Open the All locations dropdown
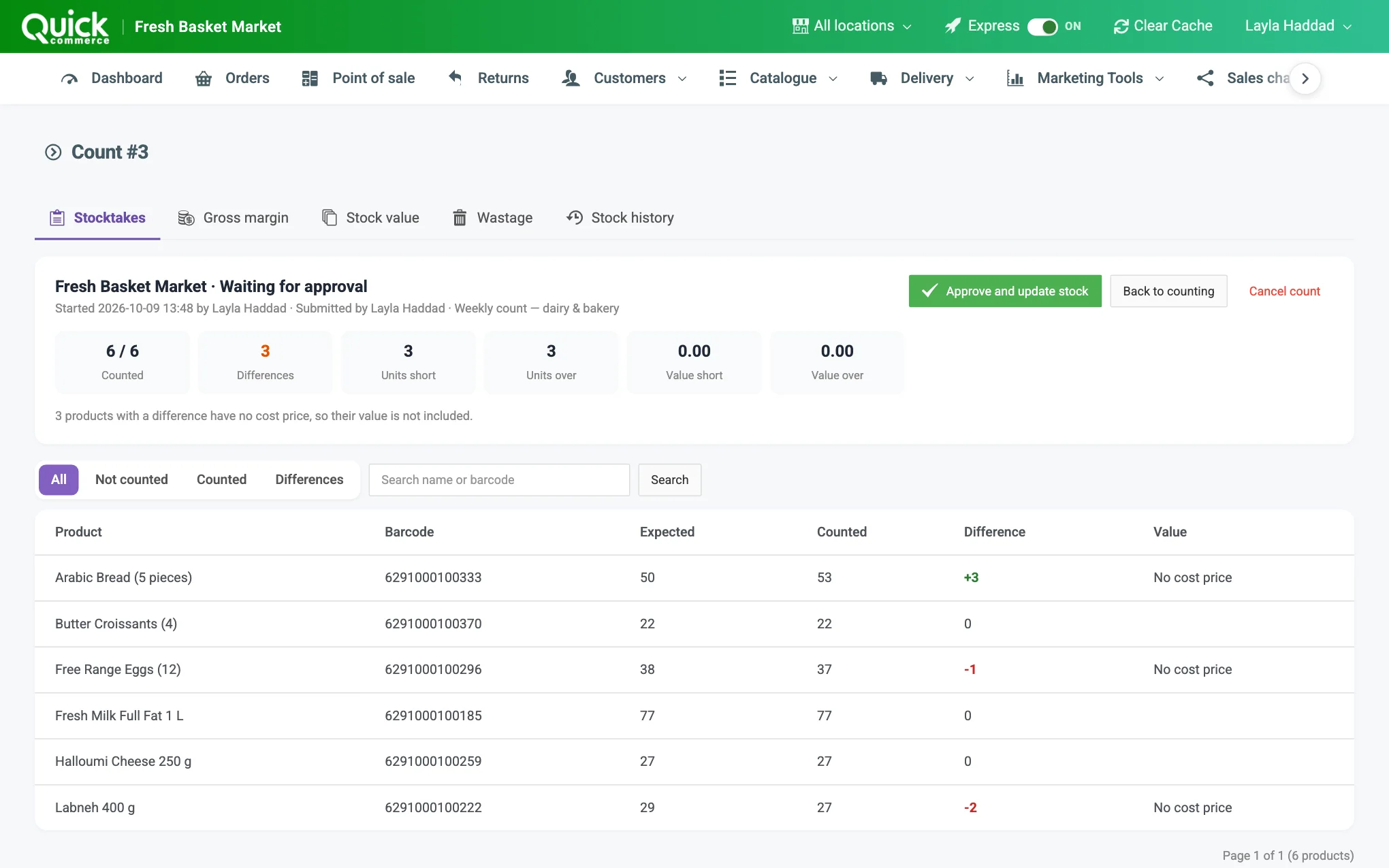This screenshot has height=868, width=1389. pos(852,26)
